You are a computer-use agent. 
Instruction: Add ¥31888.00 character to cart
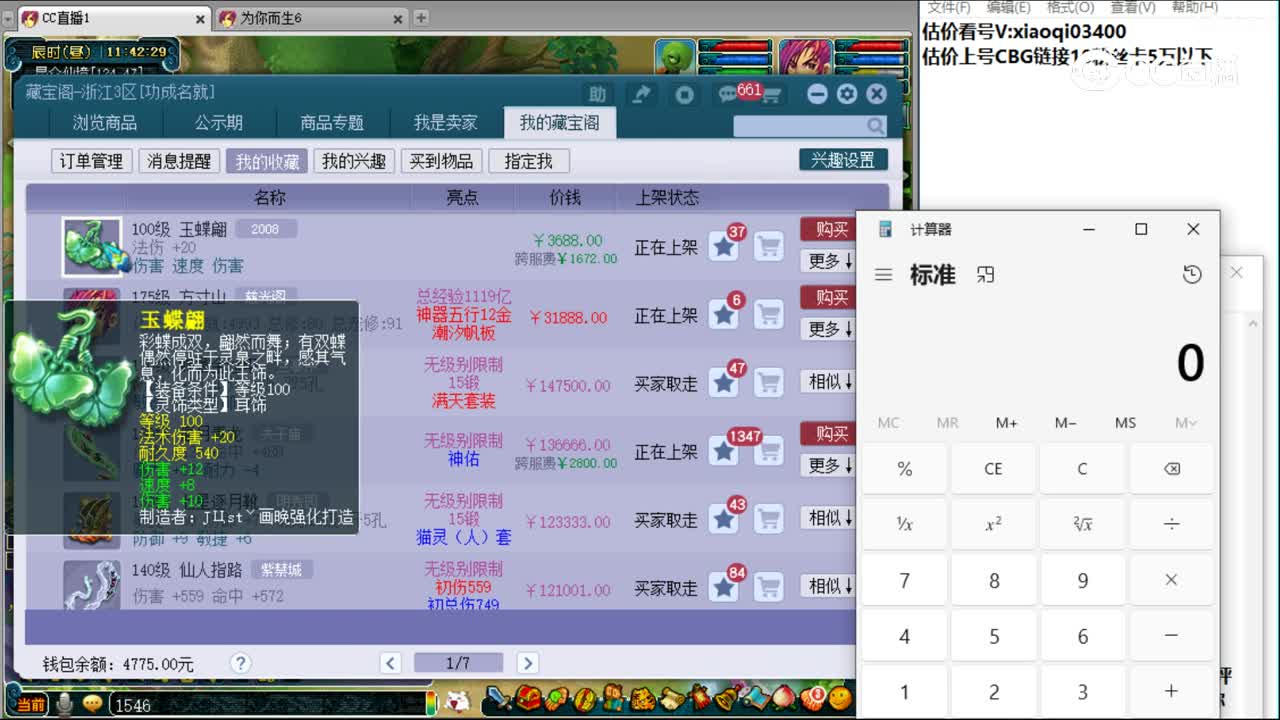[x=768, y=315]
